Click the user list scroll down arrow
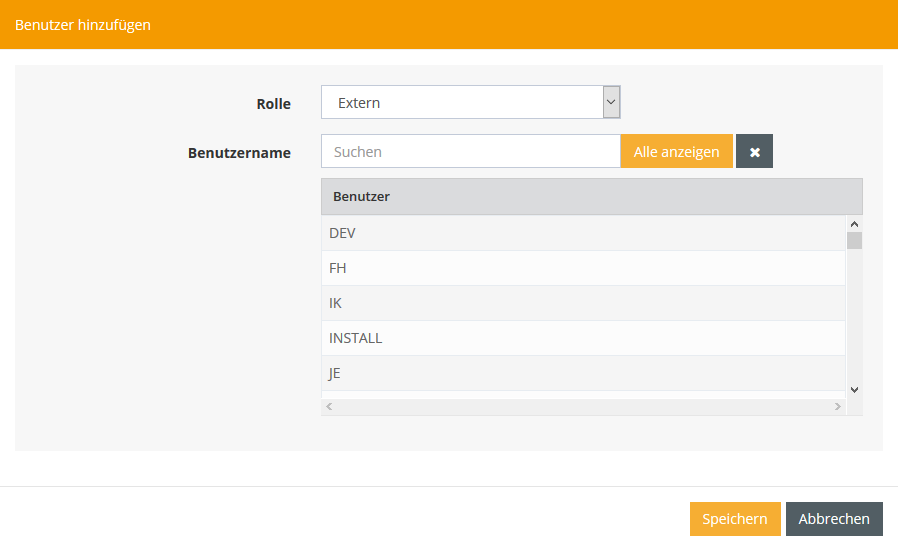This screenshot has width=898, height=551. [x=854, y=389]
